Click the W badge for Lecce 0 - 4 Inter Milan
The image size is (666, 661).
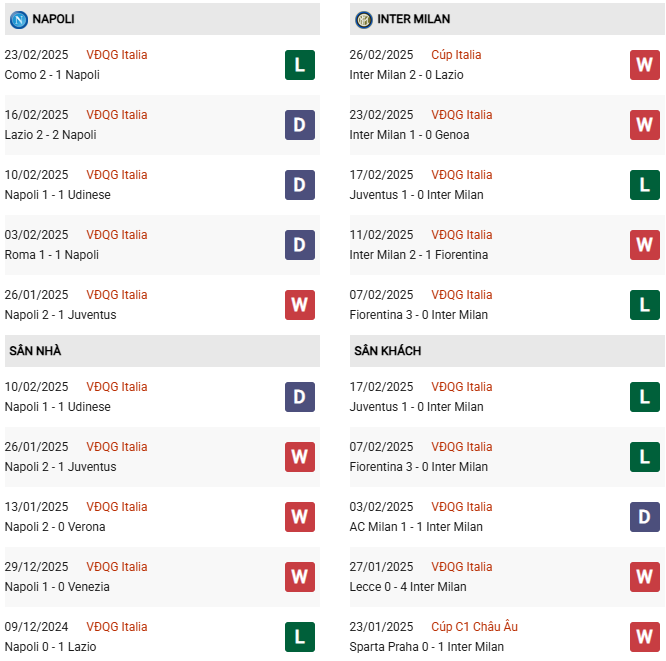644,577
